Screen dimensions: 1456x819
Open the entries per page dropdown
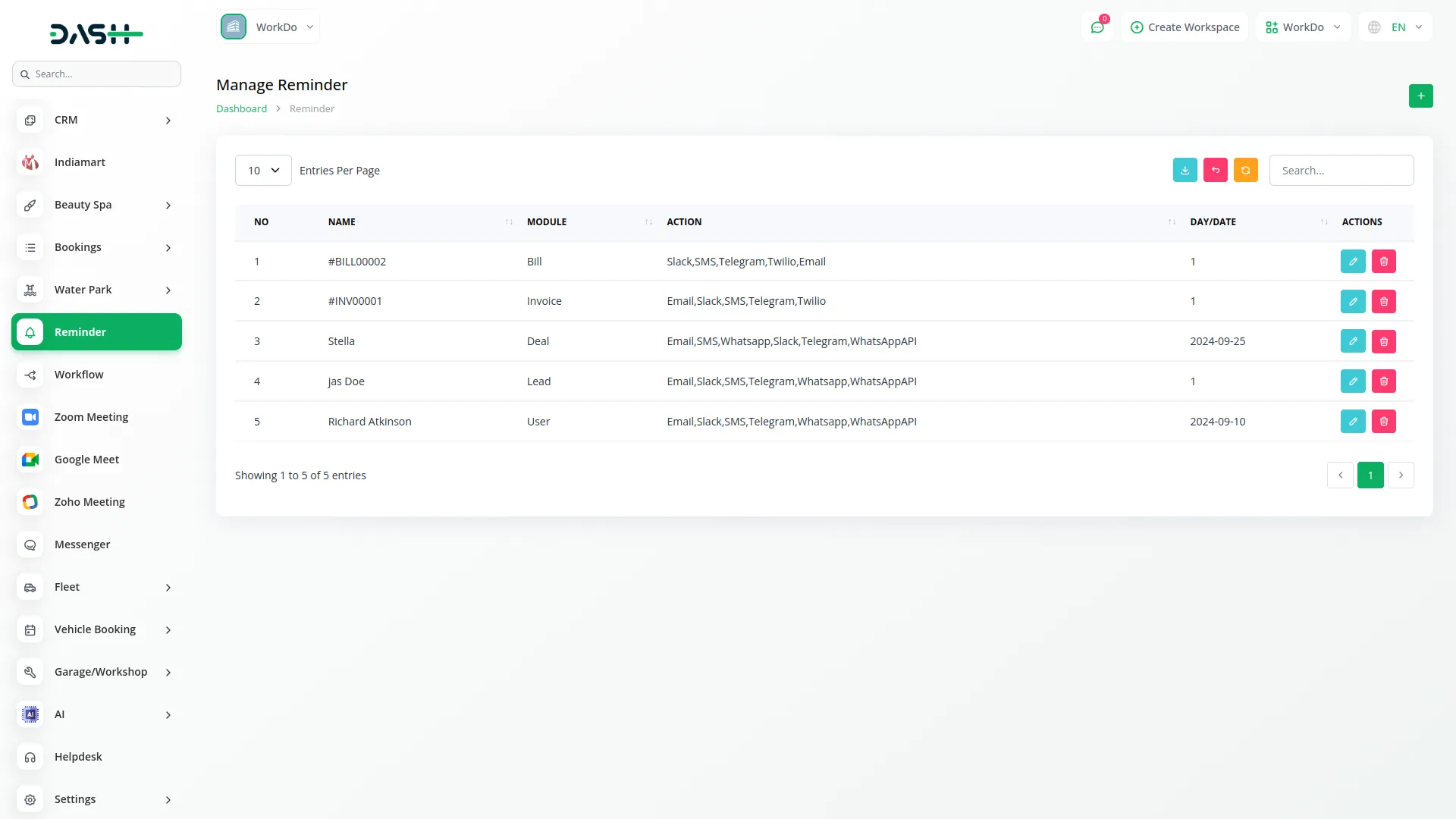pyautogui.click(x=263, y=171)
